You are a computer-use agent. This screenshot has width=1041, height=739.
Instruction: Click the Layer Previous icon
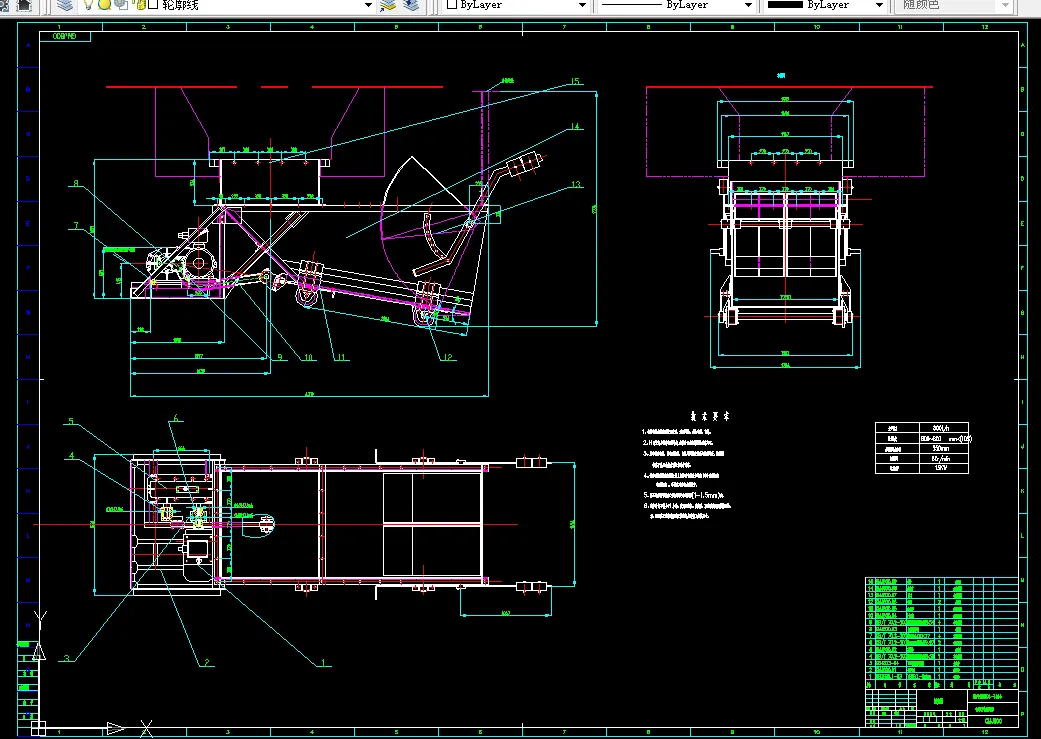(x=412, y=5)
